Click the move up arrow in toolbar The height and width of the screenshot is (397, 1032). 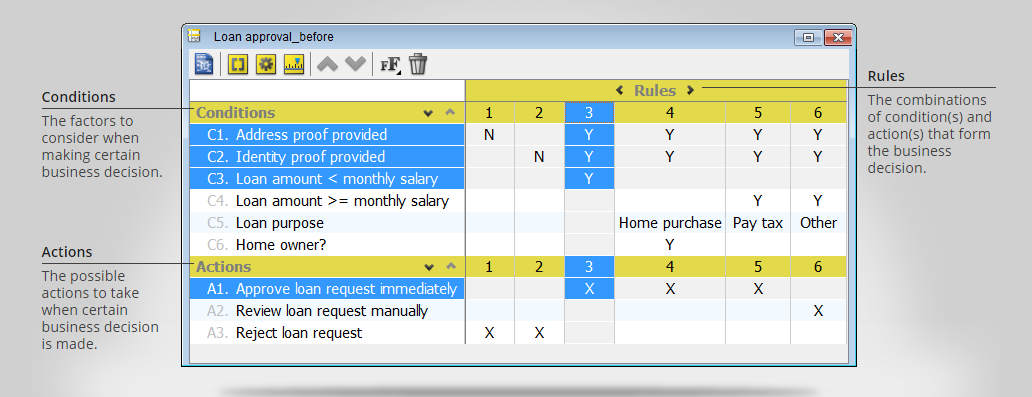[327, 64]
